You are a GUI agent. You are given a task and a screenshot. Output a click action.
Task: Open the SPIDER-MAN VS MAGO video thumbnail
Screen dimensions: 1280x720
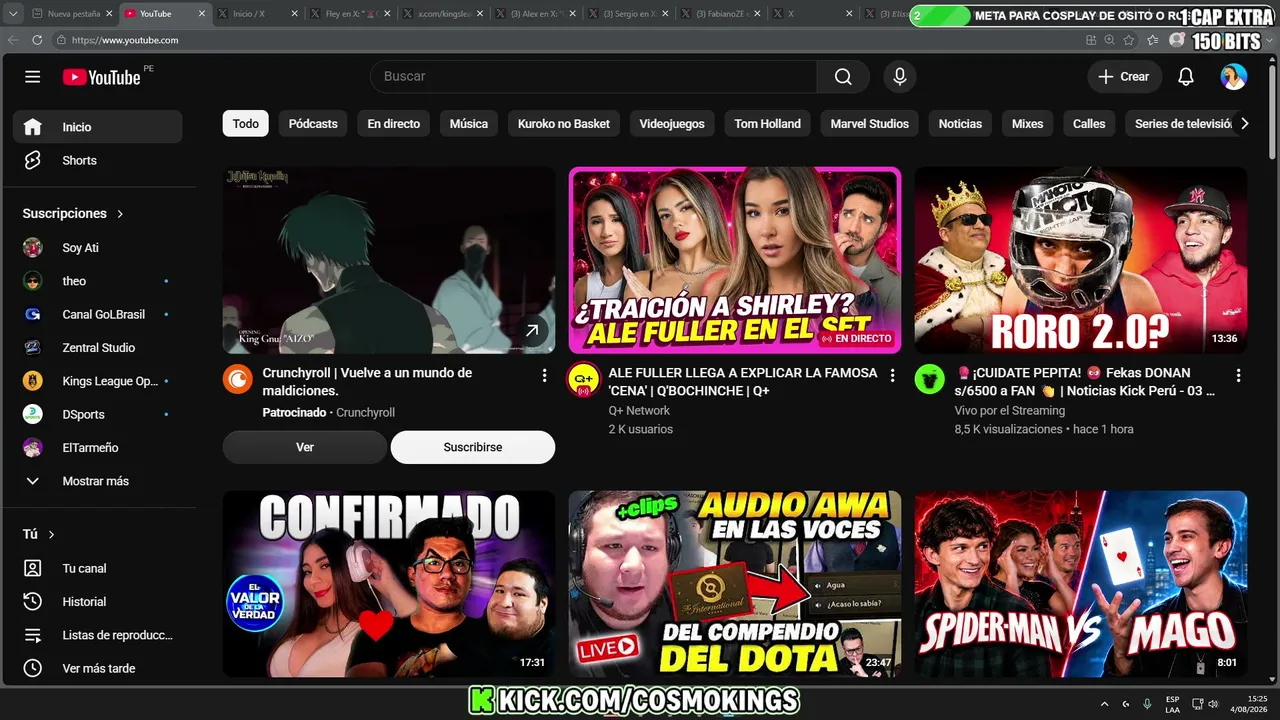[x=1081, y=584]
